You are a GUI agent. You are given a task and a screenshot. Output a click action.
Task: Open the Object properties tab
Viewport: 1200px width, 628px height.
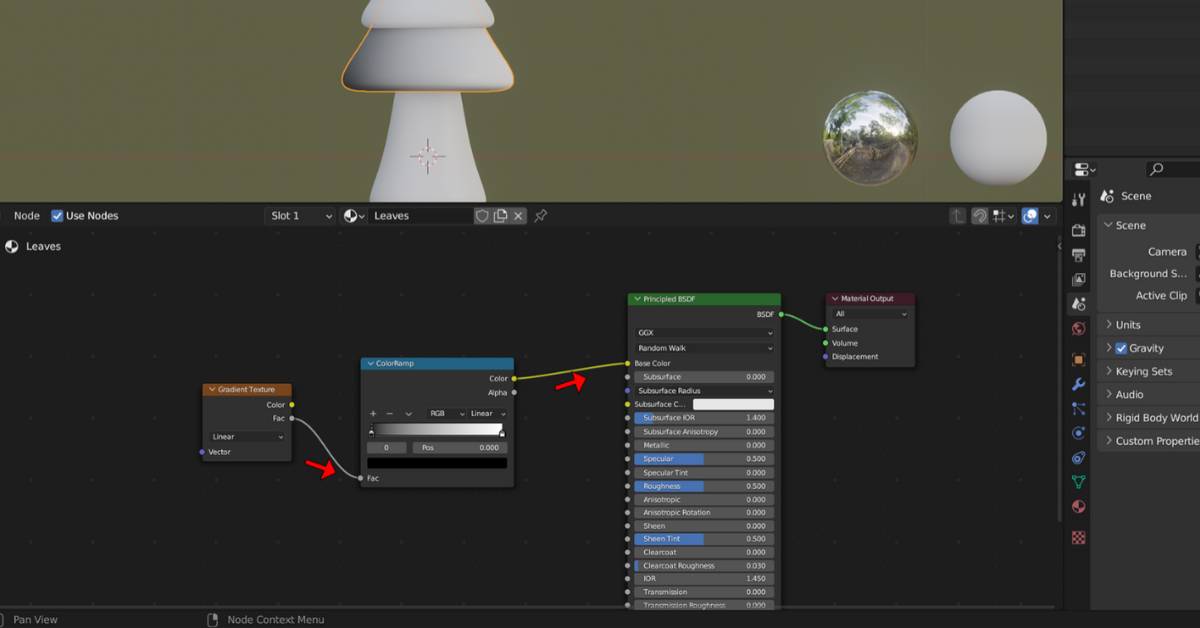1078,359
